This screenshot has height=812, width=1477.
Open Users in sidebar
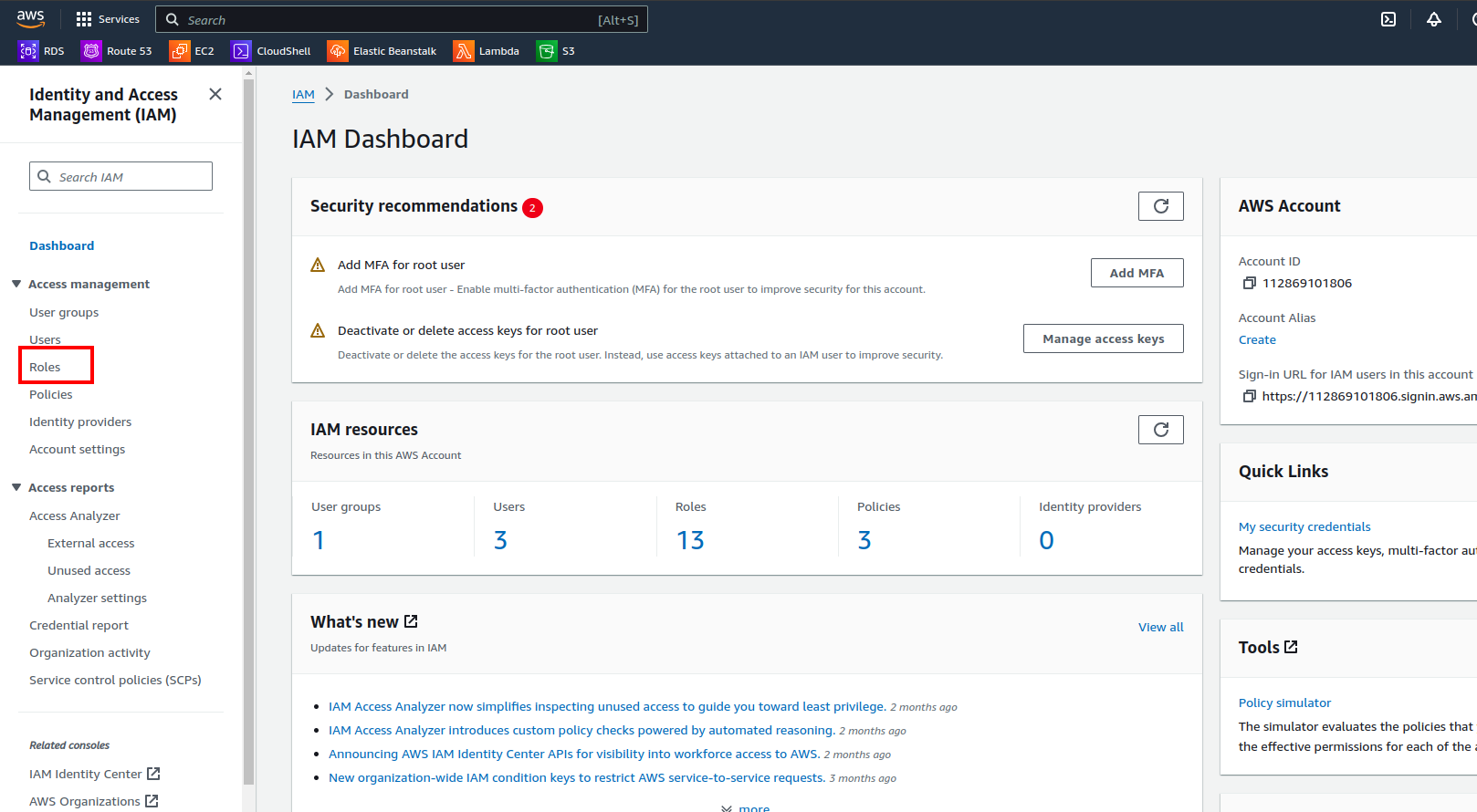coord(45,339)
